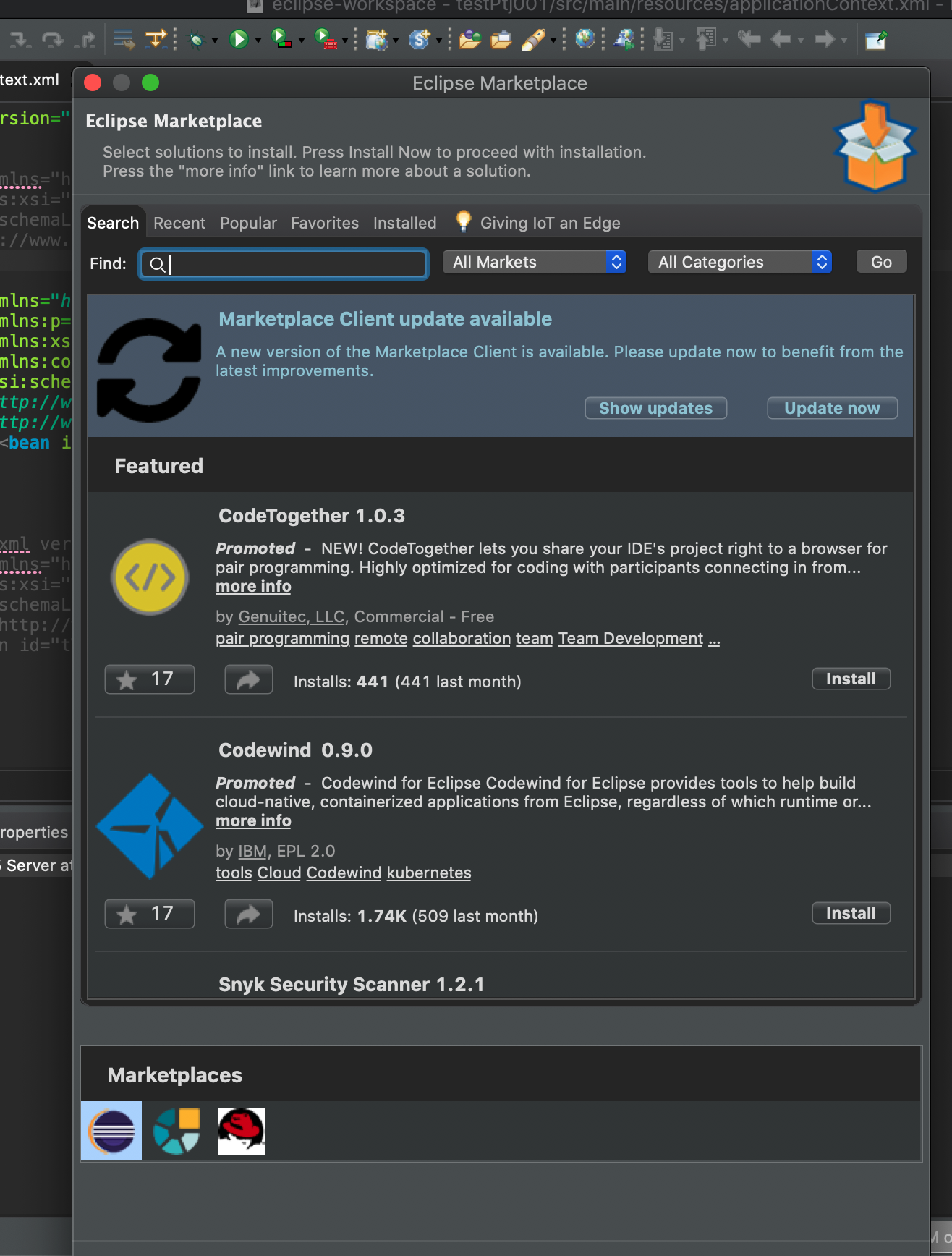952x1256 pixels.
Task: Click the pair programming tag link
Action: coord(282,639)
